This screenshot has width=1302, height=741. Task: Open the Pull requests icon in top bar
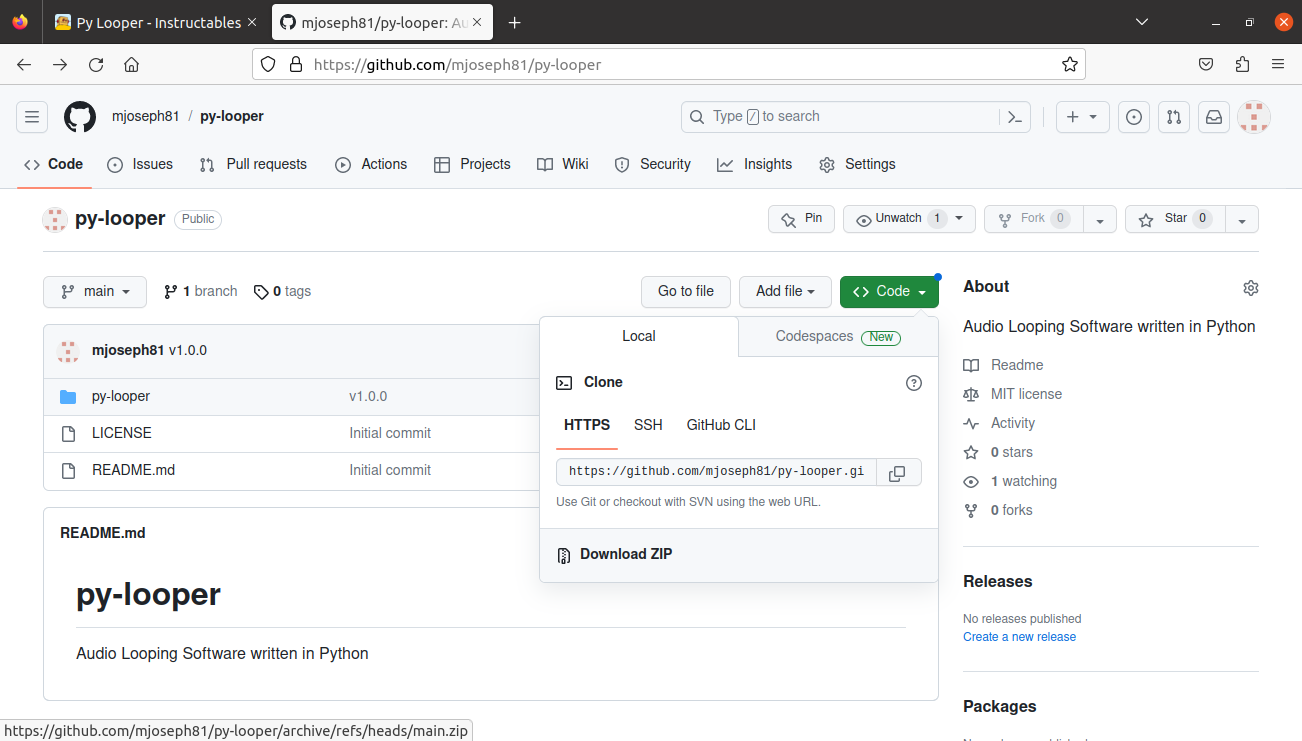coord(1173,117)
